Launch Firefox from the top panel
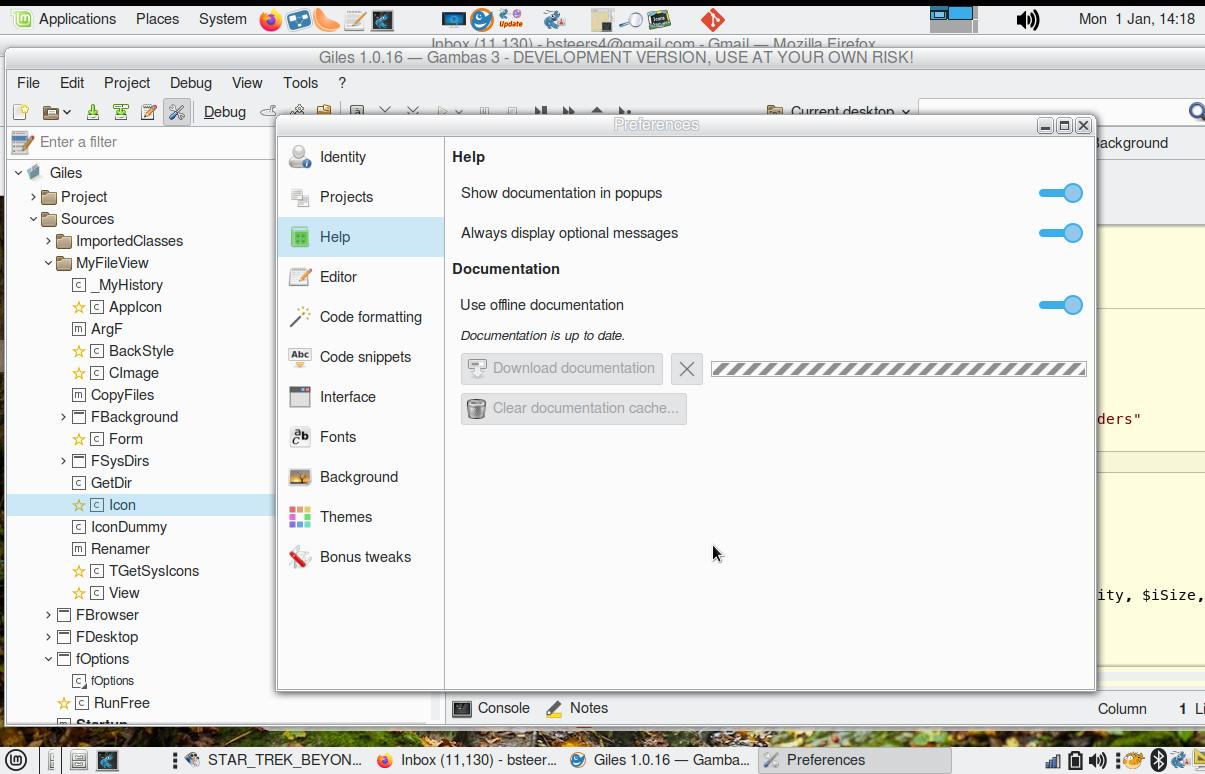The width and height of the screenshot is (1205, 774). pyautogui.click(x=270, y=19)
